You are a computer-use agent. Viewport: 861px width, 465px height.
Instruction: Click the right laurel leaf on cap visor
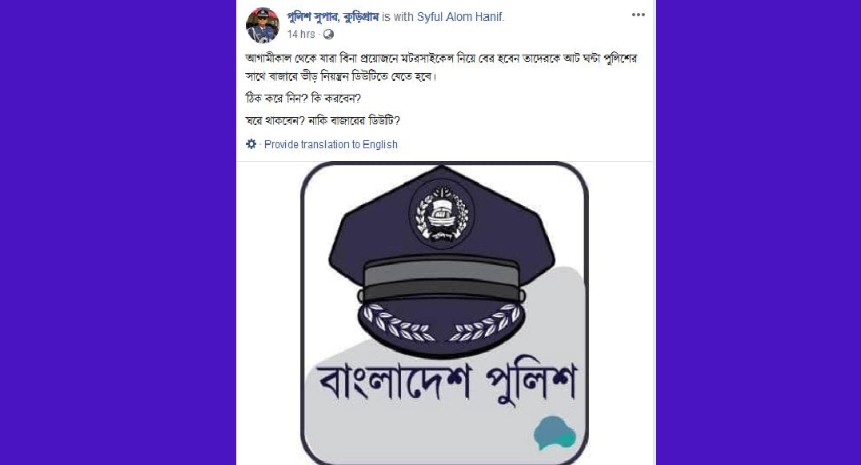[484, 323]
